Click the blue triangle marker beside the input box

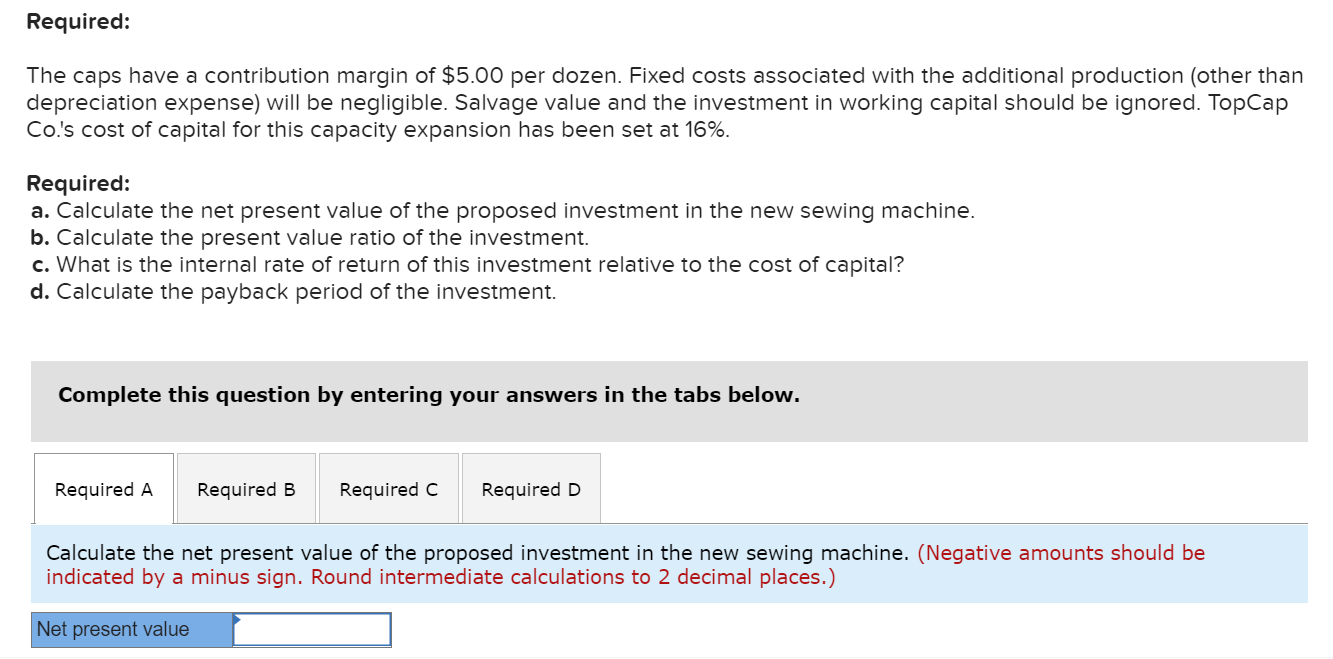coord(238,620)
